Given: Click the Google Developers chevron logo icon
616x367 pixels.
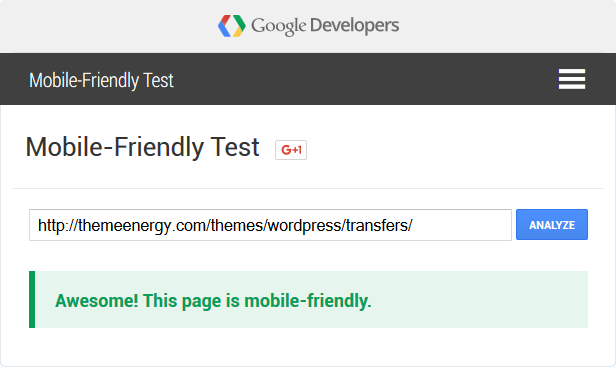Looking at the screenshot, I should [x=232, y=26].
